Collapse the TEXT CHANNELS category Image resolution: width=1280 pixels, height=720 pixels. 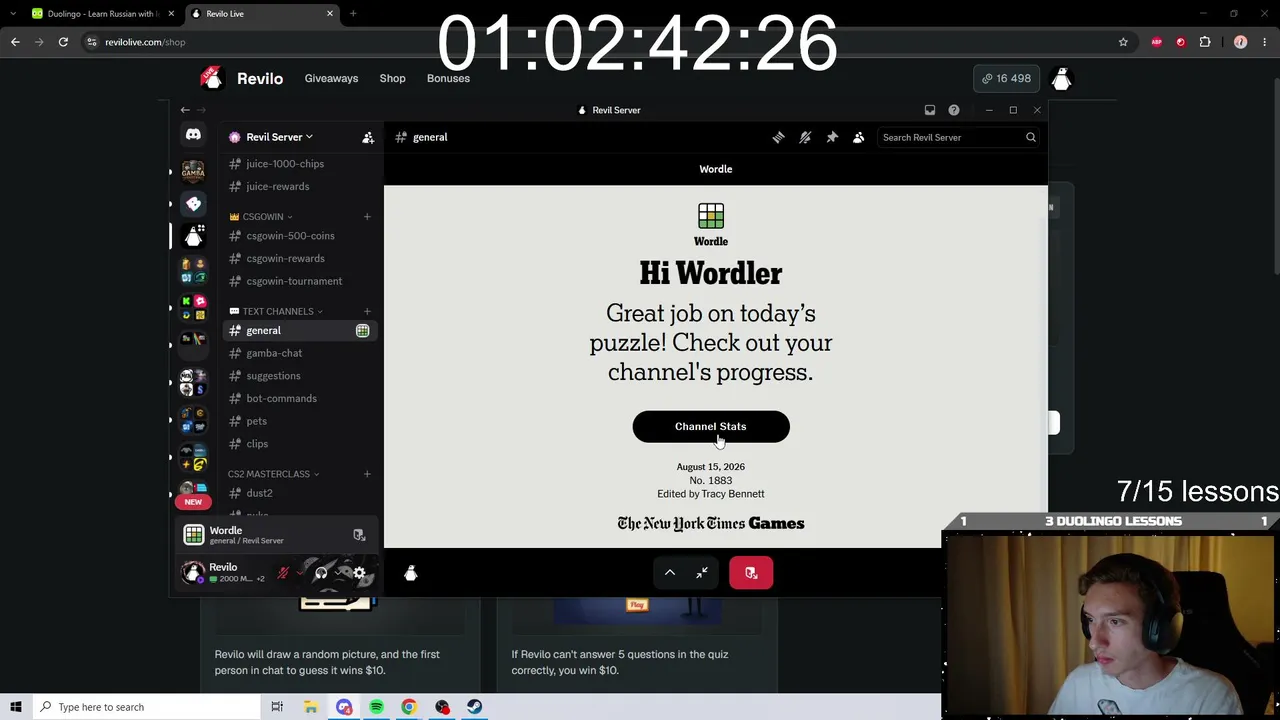(275, 311)
